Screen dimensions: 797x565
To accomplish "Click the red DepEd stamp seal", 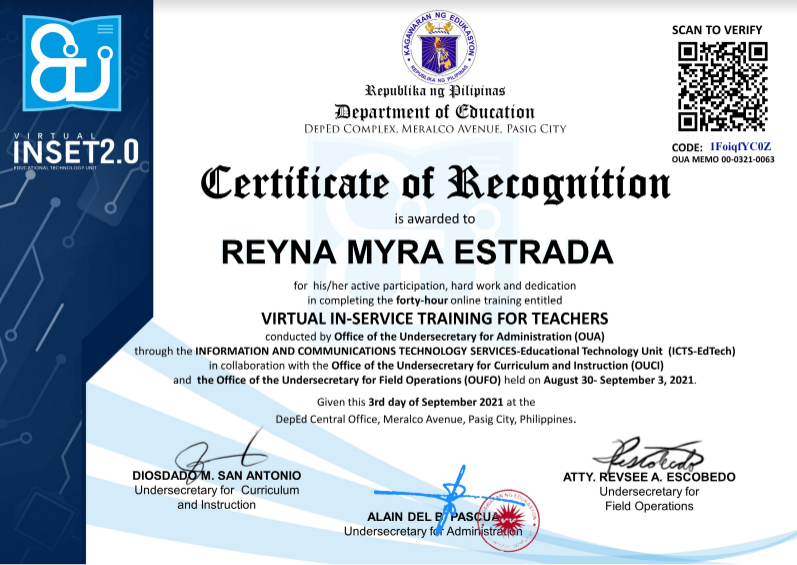I will [508, 520].
